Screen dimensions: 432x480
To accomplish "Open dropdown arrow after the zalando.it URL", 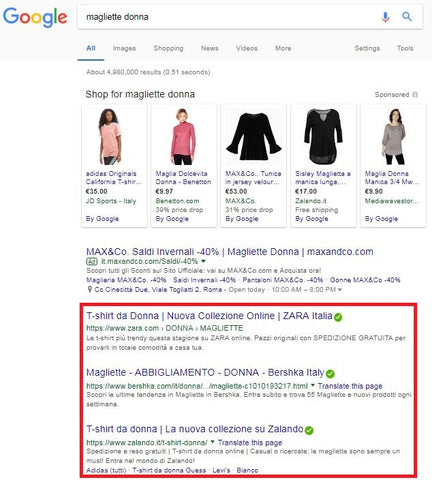I will [x=212, y=442].
